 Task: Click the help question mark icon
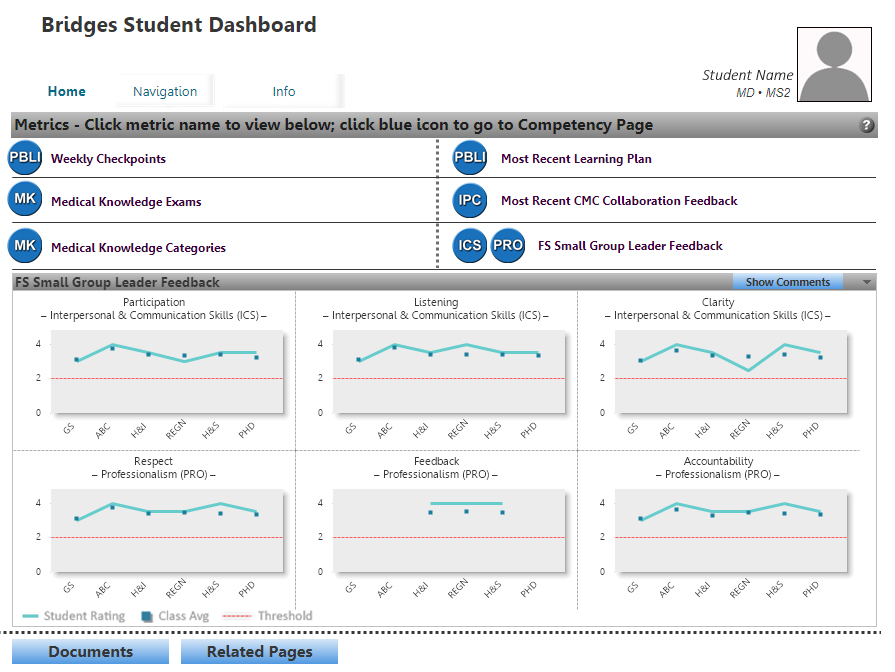[866, 125]
